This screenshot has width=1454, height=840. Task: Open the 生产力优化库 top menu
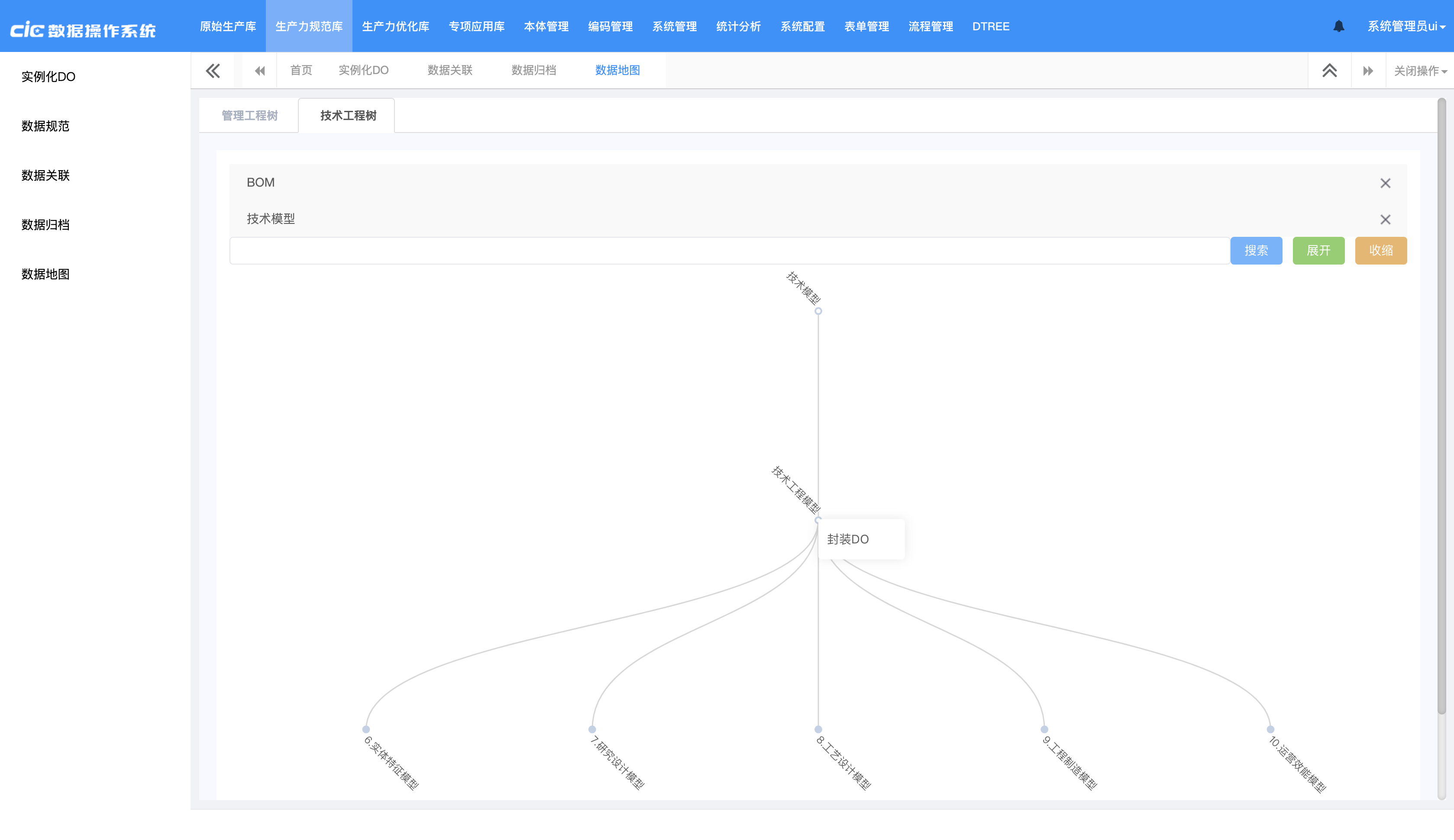pyautogui.click(x=395, y=26)
